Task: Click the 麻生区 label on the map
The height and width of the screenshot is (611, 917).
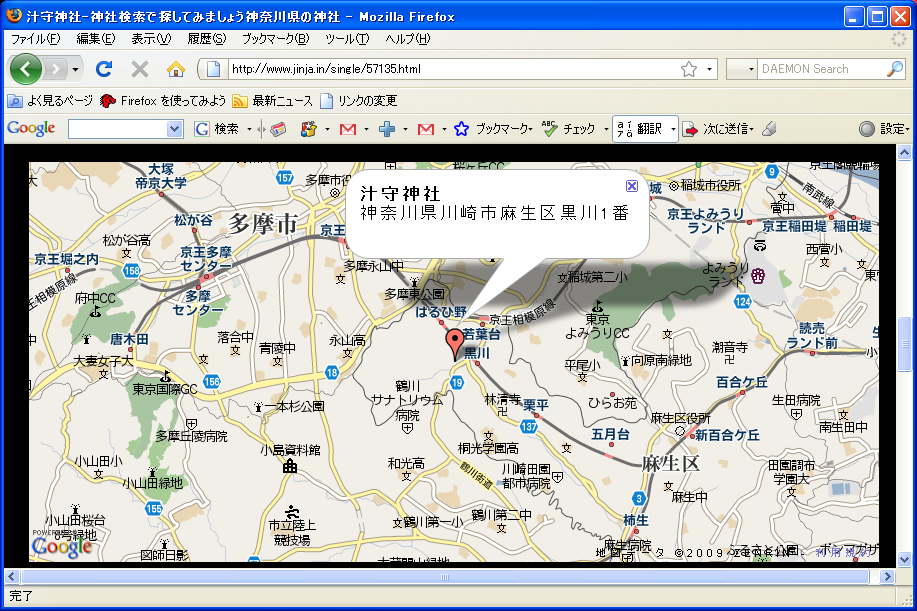Action: click(x=670, y=464)
